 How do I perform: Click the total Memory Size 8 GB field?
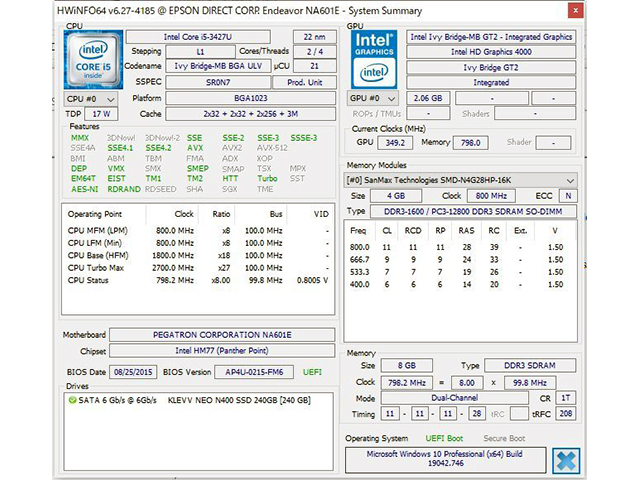[x=407, y=366]
